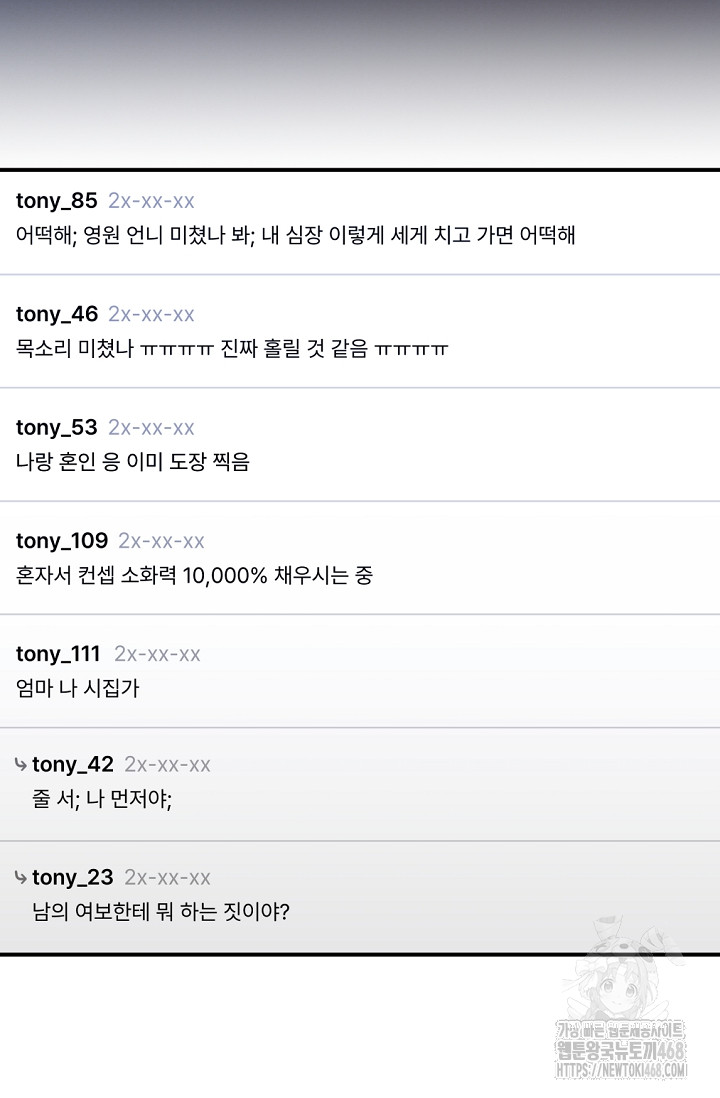Open the tony_85 username link
The height and width of the screenshot is (1098, 720).
[57, 201]
